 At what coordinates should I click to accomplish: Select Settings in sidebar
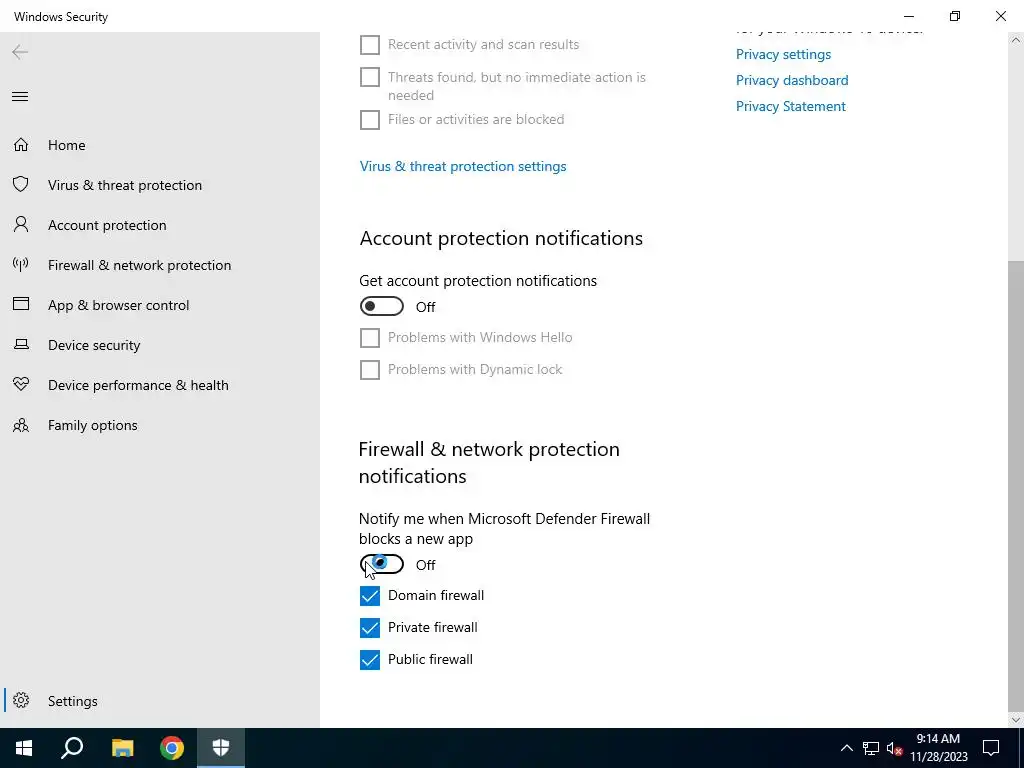tap(160, 700)
